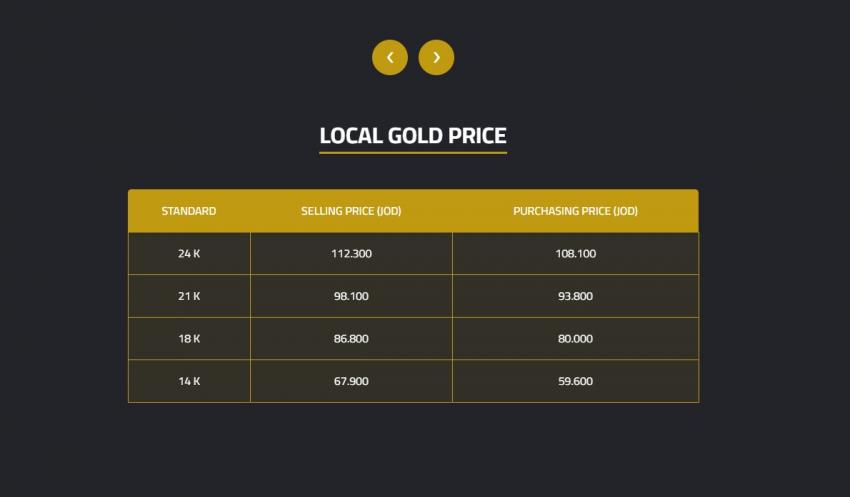The width and height of the screenshot is (850, 497).
Task: Click the 67.900 selling price value
Action: [351, 381]
